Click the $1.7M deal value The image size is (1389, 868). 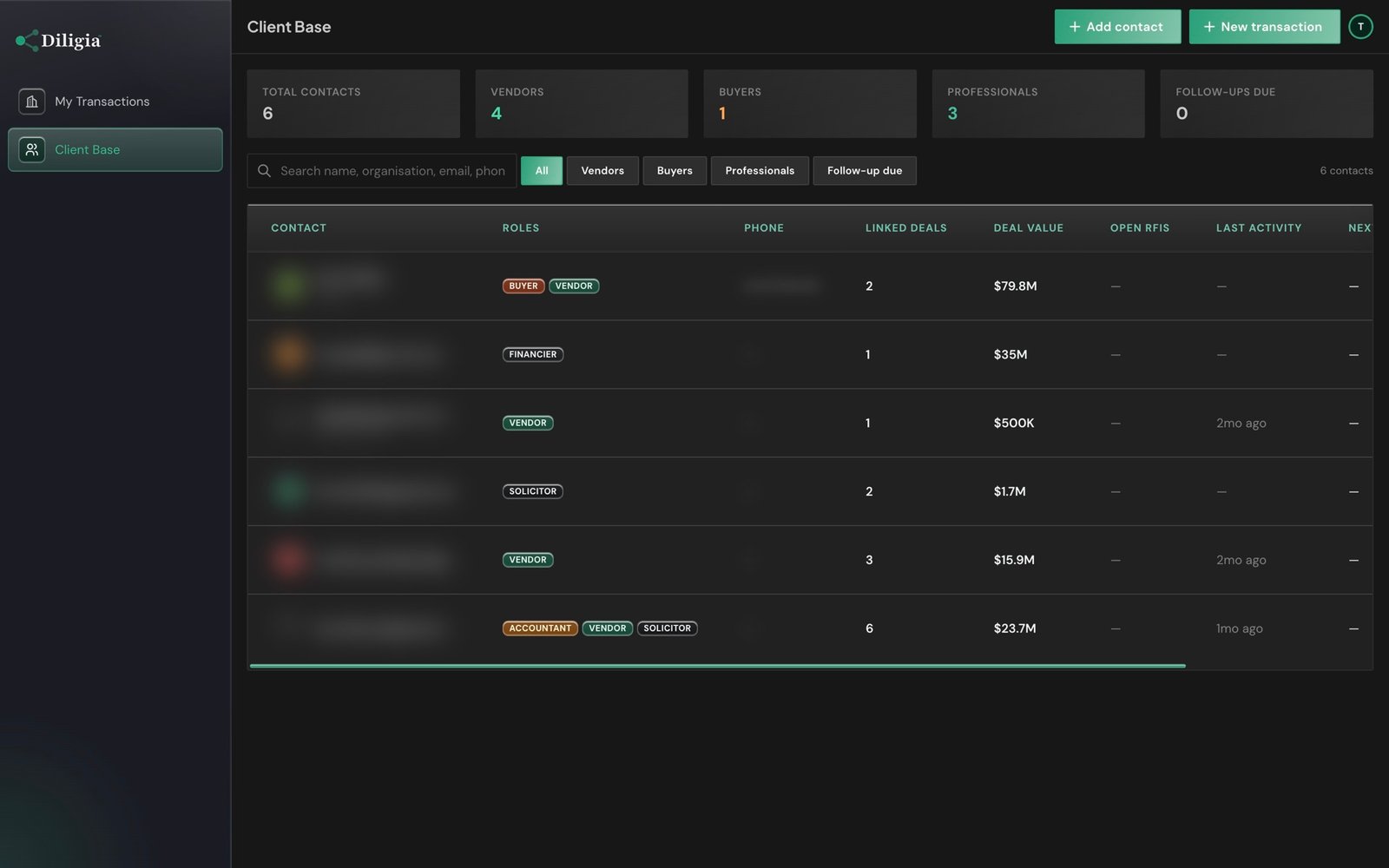pos(1010,492)
